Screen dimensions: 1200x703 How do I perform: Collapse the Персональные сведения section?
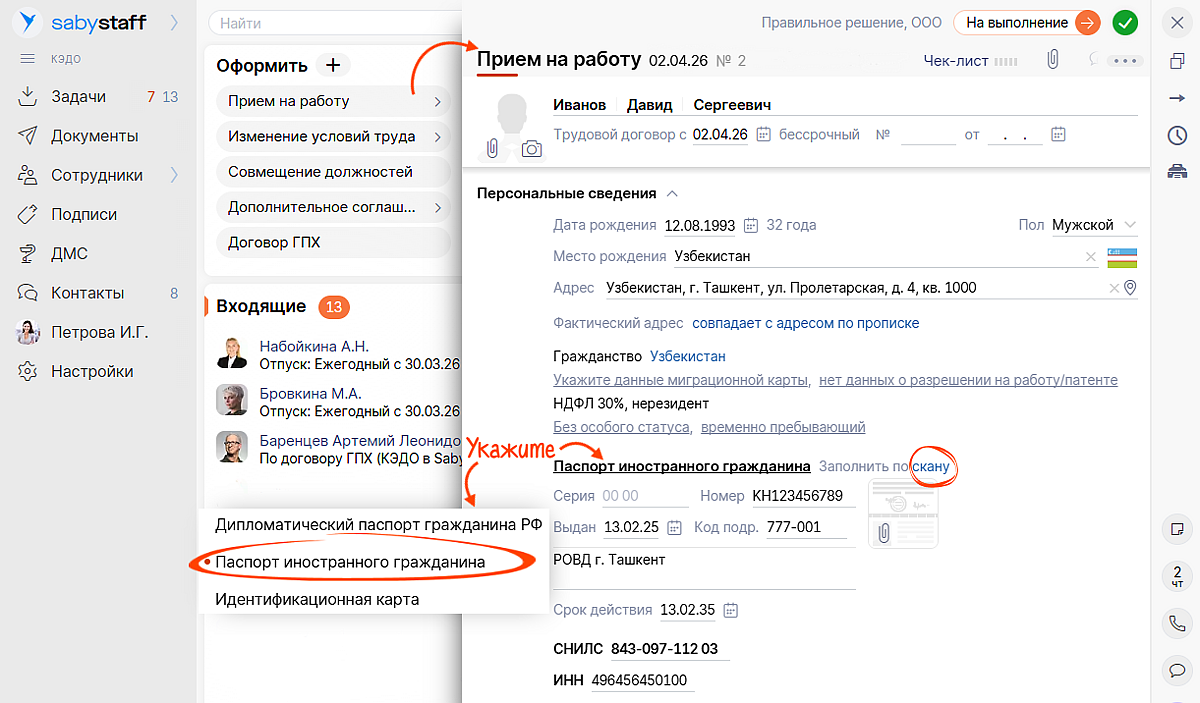pos(672,193)
